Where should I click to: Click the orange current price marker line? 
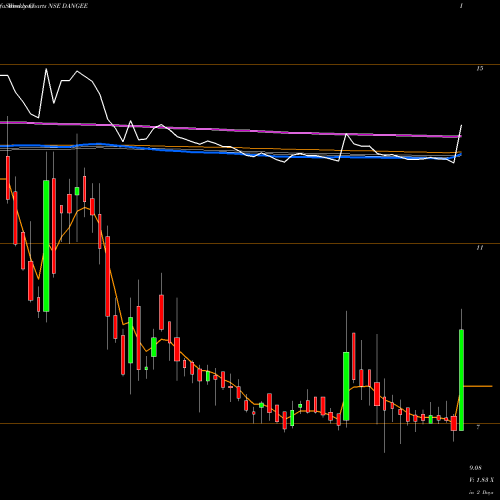click(478, 386)
